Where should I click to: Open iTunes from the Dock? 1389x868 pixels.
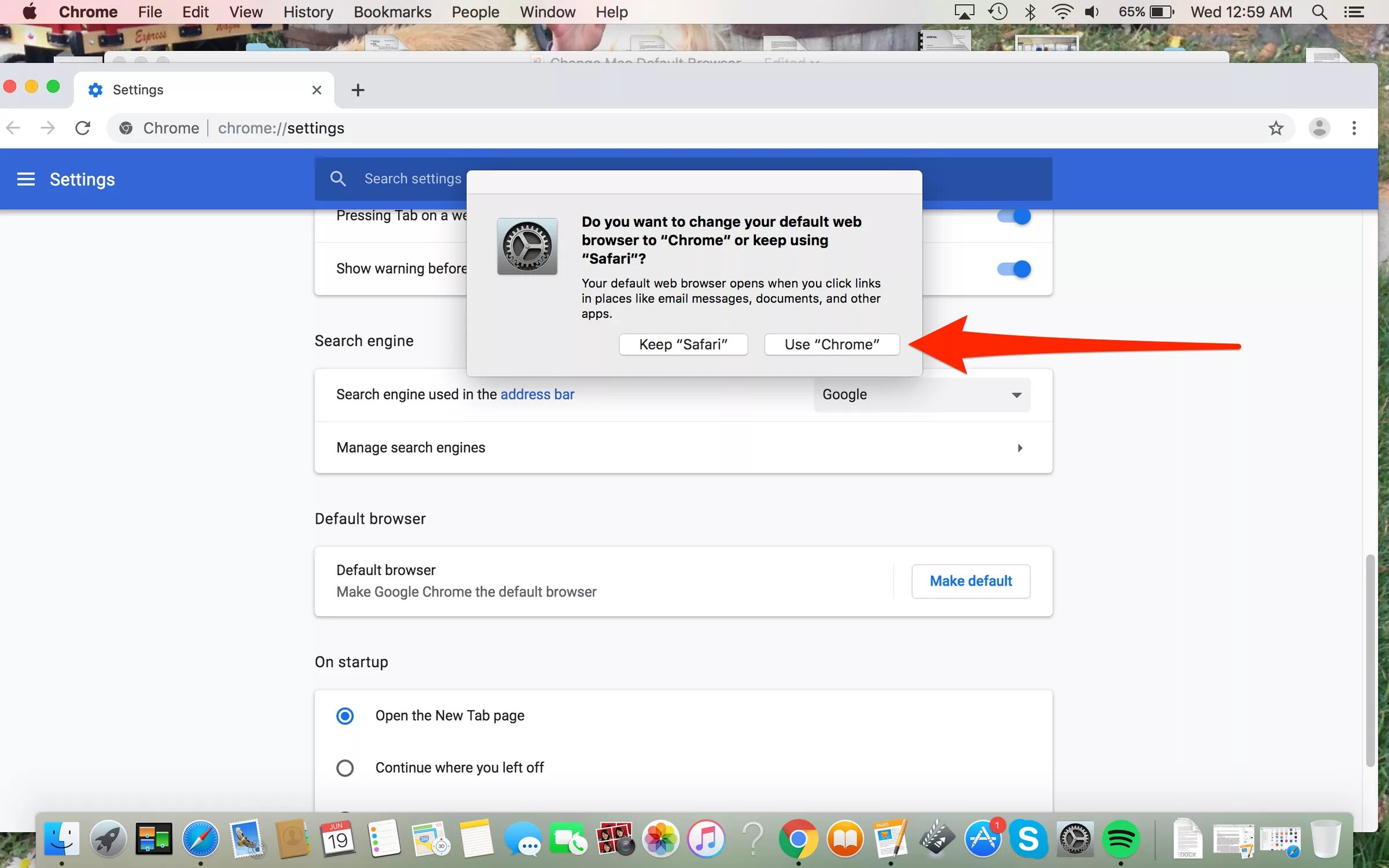pyautogui.click(x=706, y=839)
